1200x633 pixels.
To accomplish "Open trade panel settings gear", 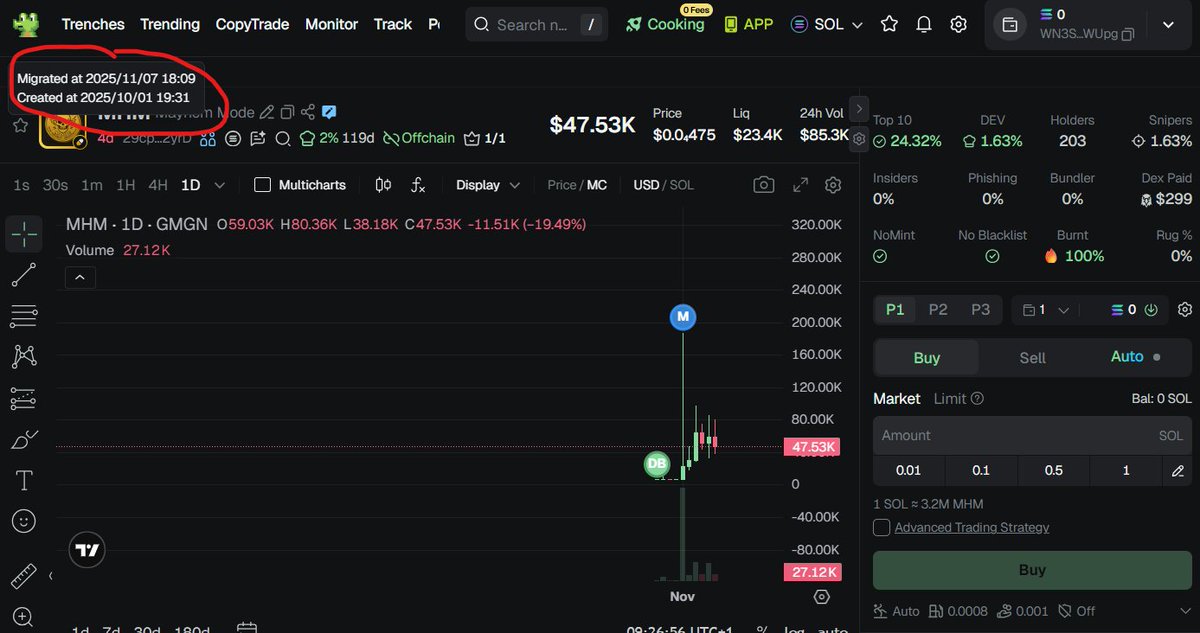I will 1185,310.
